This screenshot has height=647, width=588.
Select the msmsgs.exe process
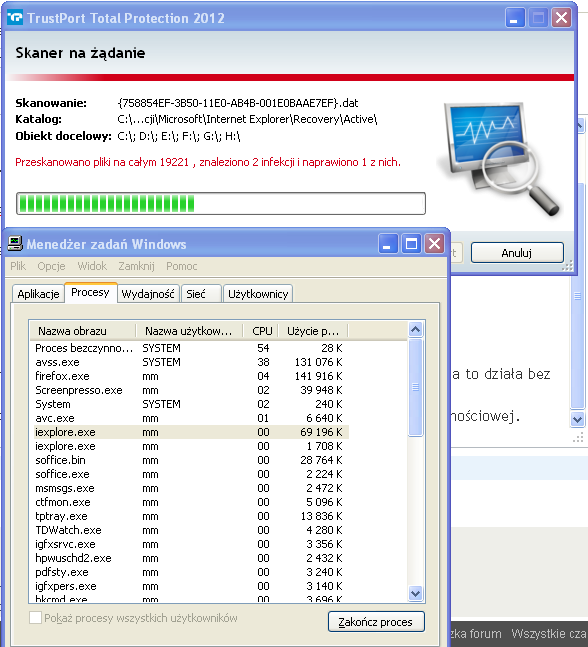[189, 488]
